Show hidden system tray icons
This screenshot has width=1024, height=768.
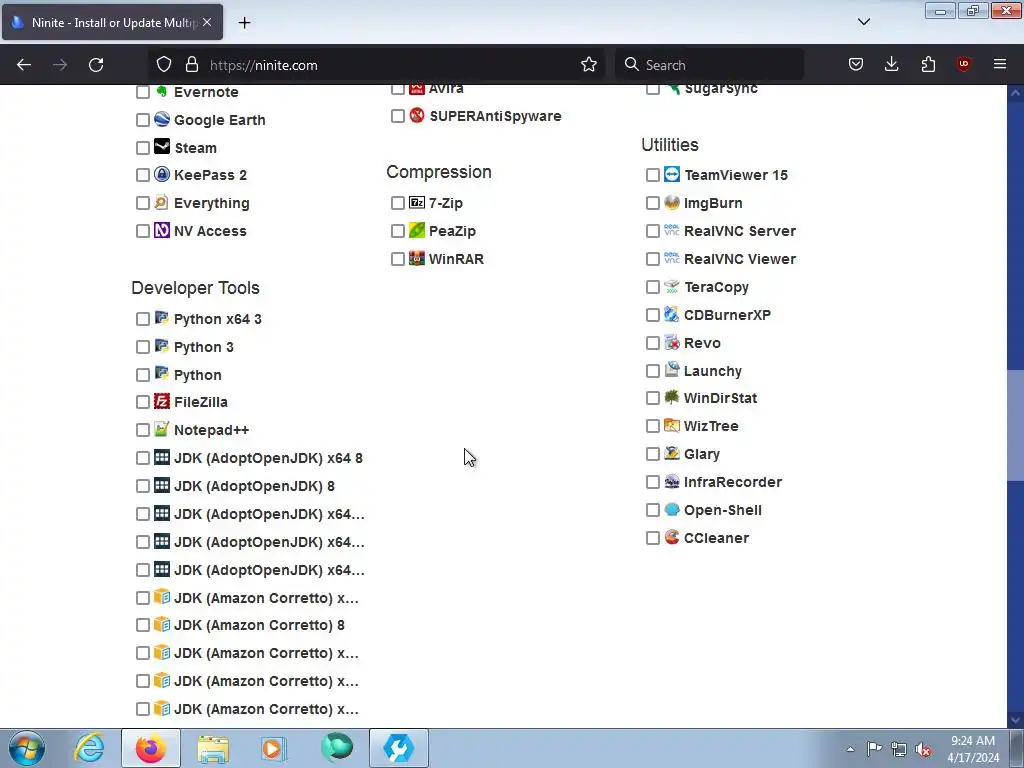[850, 749]
